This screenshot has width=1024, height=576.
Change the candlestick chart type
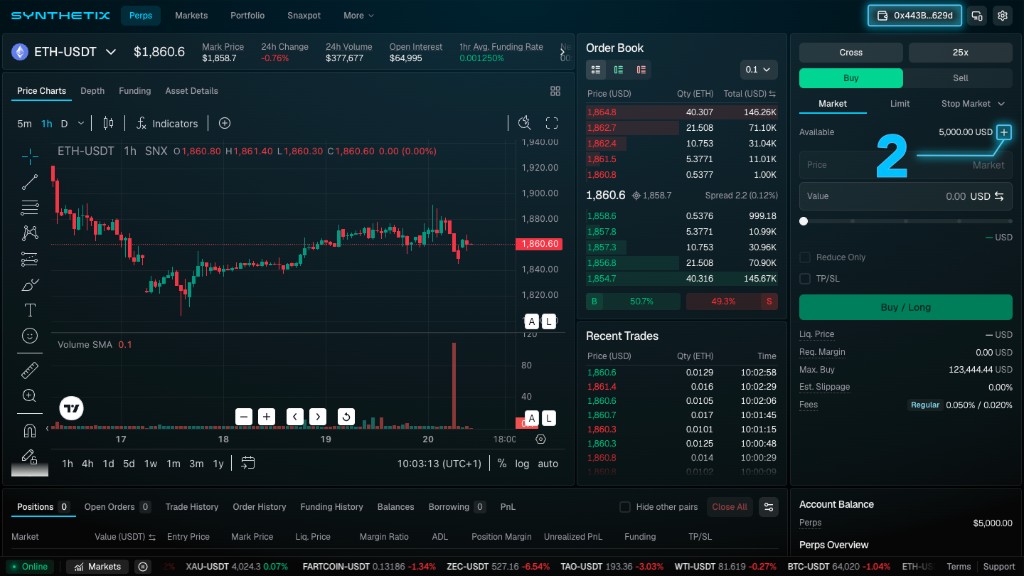(108, 123)
